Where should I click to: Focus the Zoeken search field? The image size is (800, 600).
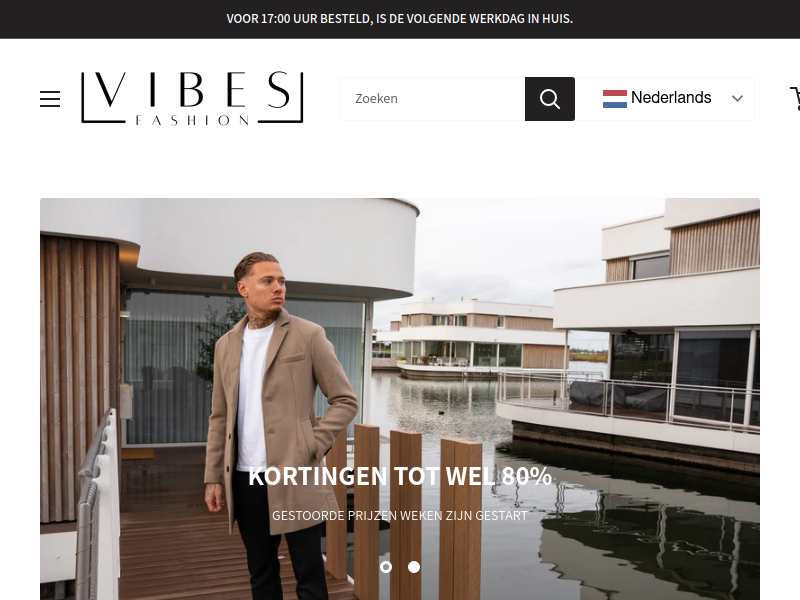tap(433, 99)
